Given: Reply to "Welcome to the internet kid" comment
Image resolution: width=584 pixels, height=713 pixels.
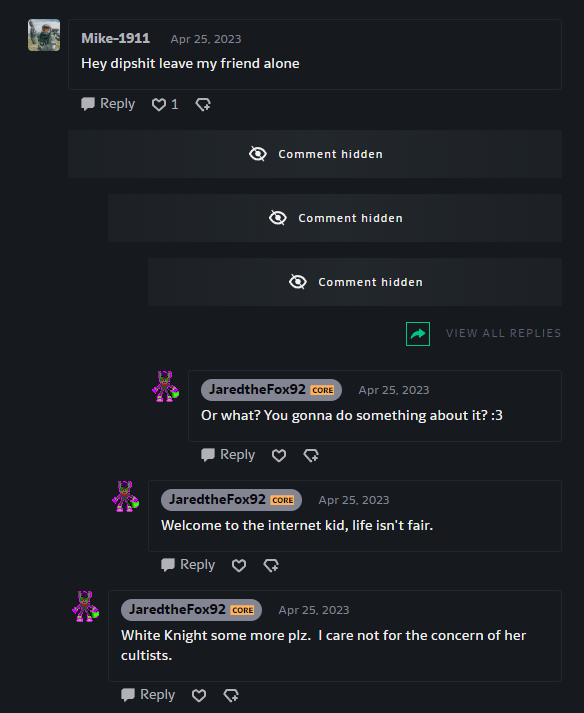Looking at the screenshot, I should pos(188,565).
